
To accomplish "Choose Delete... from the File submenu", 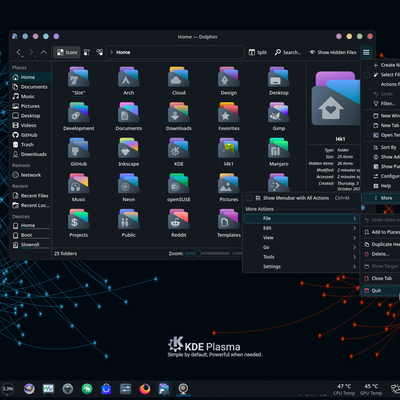I will [381, 254].
